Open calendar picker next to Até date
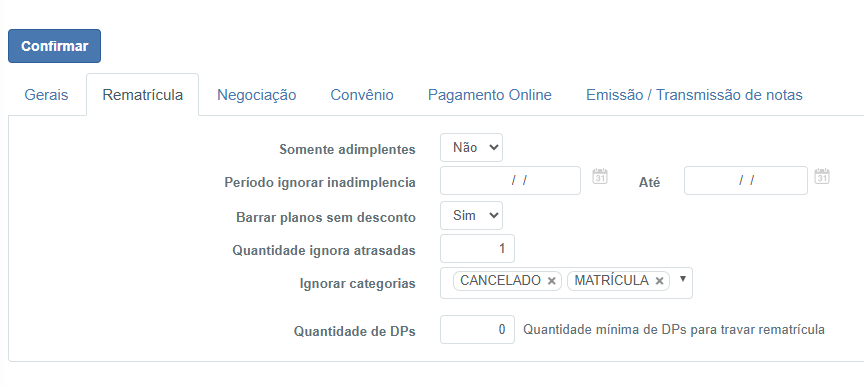This screenshot has width=864, height=386. click(x=822, y=176)
